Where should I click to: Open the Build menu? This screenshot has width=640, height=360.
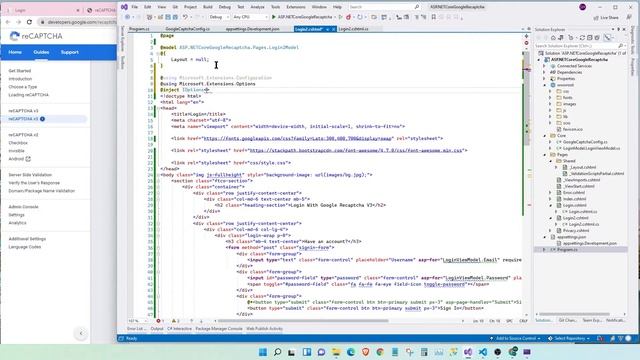coord(208,7)
